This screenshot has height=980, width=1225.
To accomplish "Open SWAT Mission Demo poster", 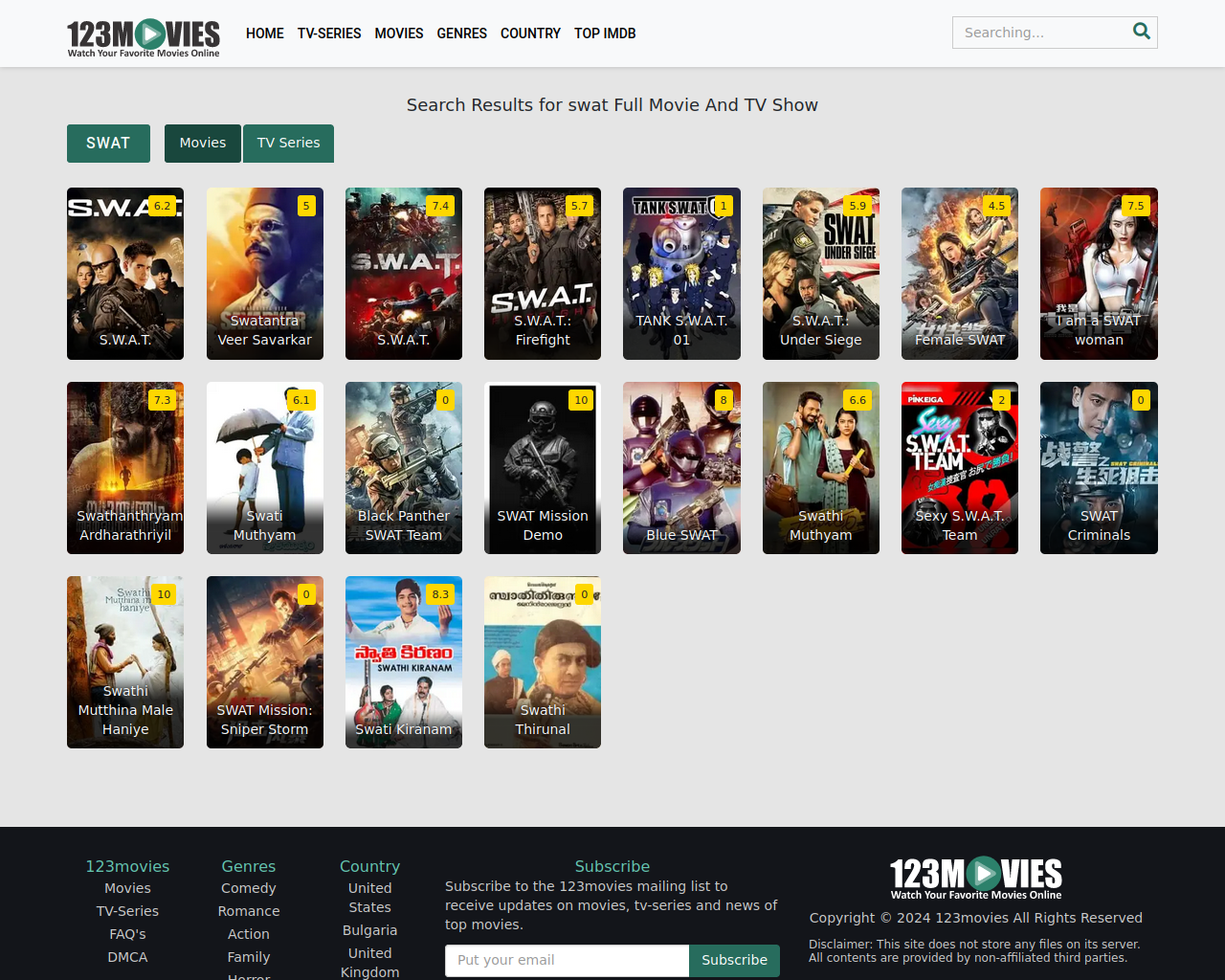I will [x=543, y=468].
